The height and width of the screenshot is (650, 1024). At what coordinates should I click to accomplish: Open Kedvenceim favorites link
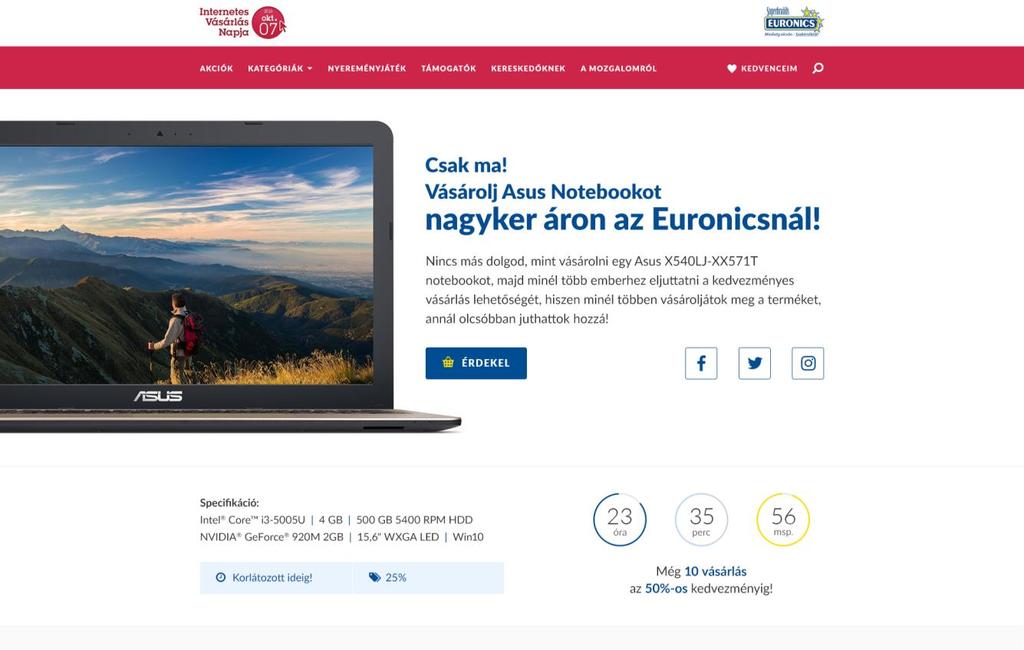coord(762,69)
